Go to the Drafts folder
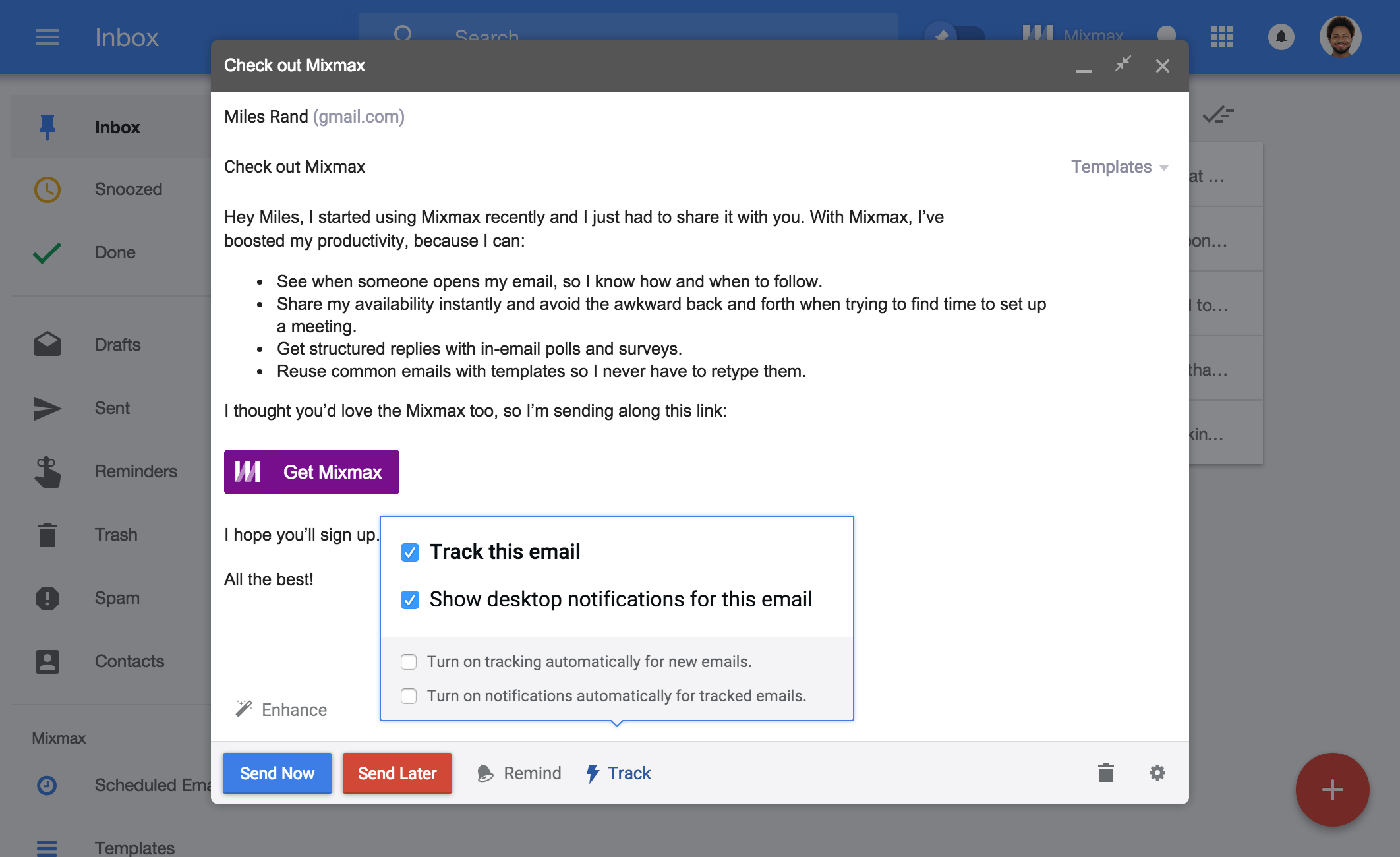The height and width of the screenshot is (857, 1400). (x=117, y=345)
